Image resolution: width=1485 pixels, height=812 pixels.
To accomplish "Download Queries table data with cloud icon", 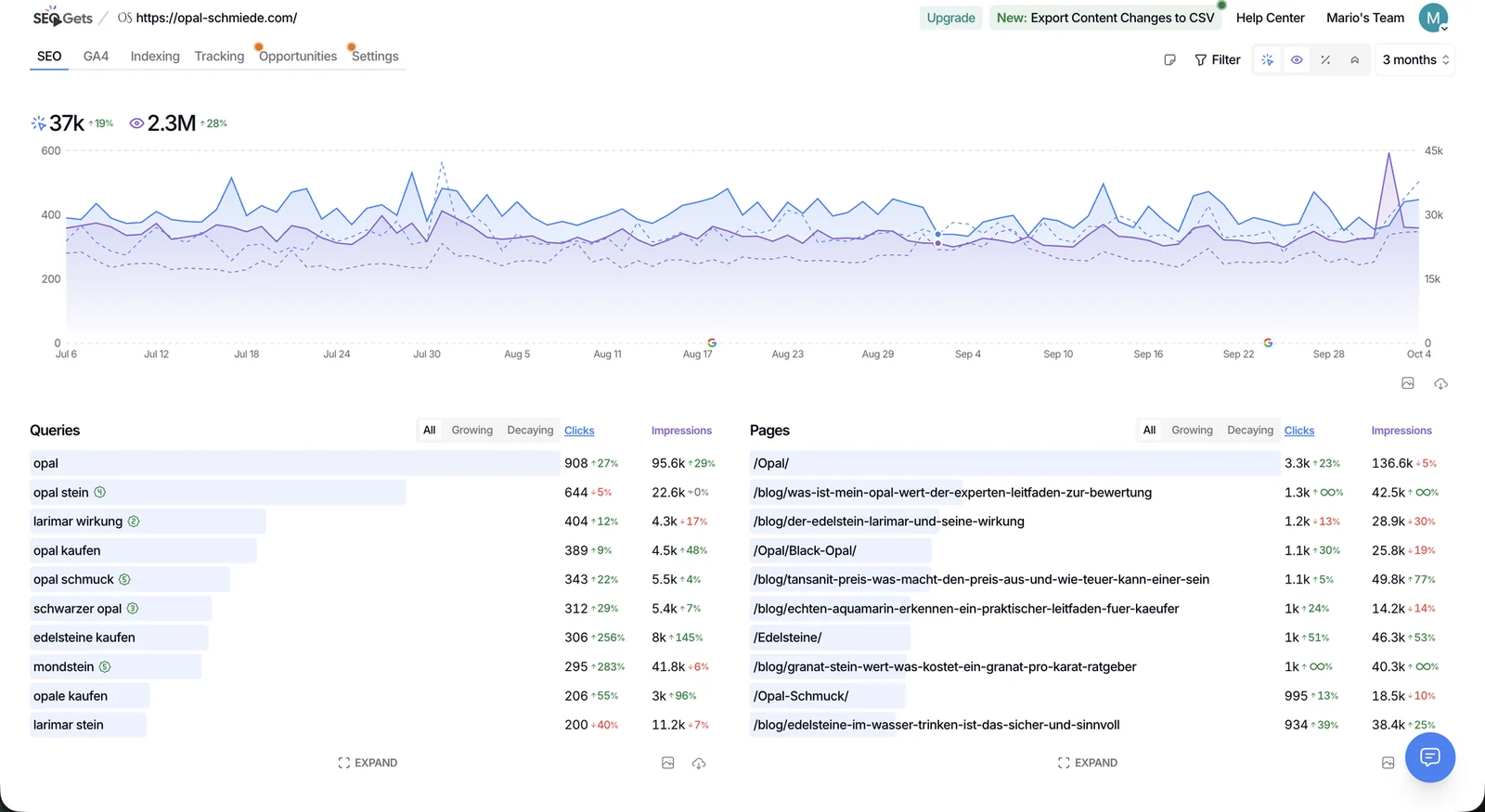I will (699, 763).
